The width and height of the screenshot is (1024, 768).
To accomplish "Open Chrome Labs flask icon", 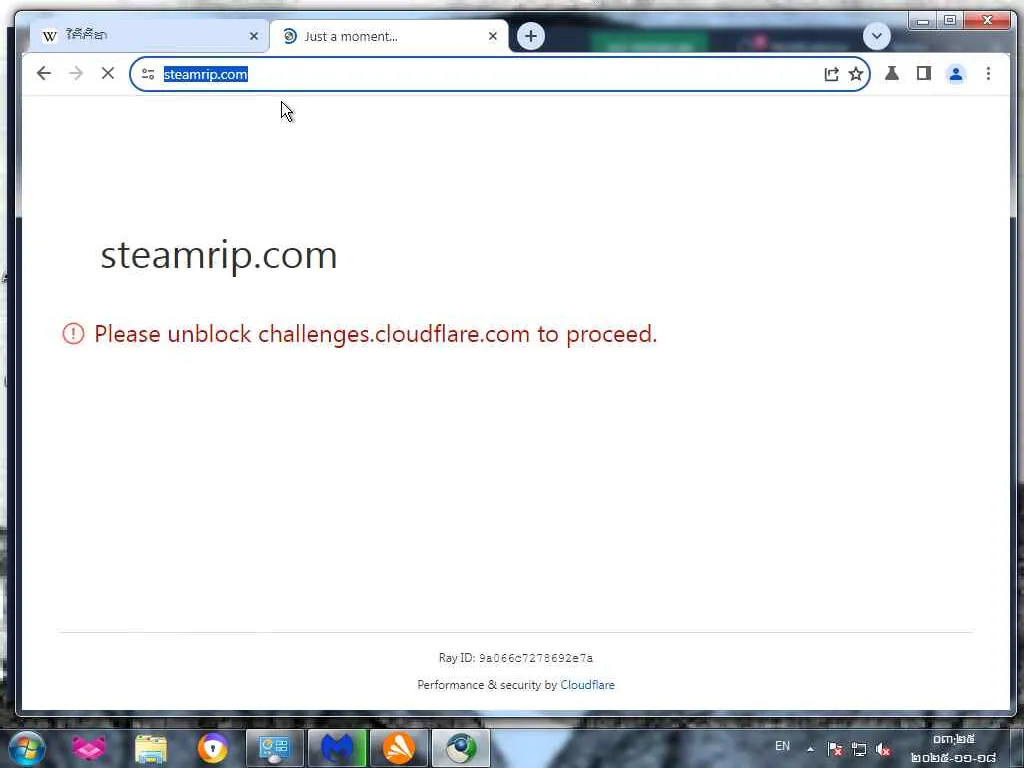I will [891, 74].
